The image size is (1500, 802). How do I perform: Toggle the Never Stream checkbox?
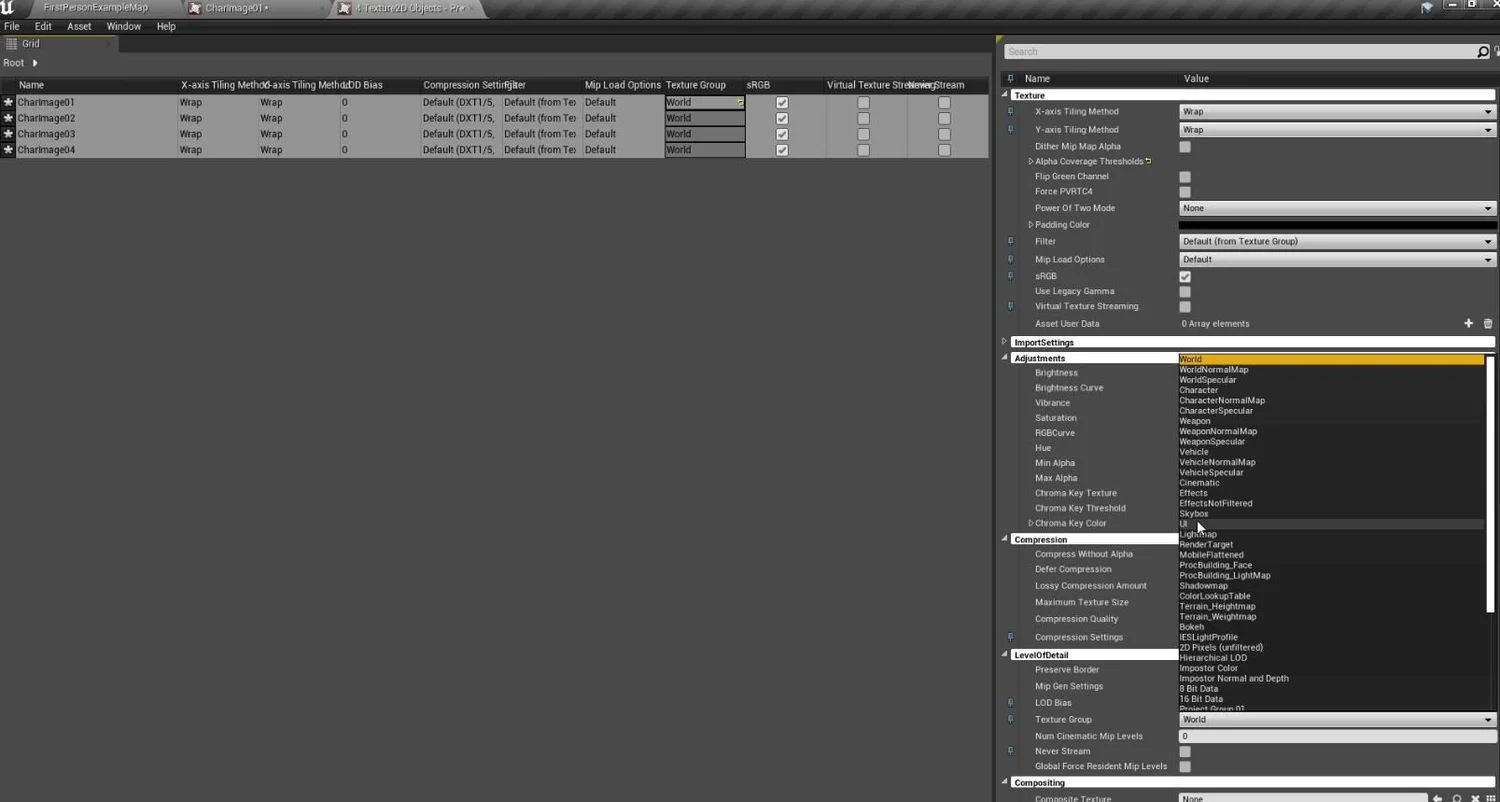tap(1185, 751)
